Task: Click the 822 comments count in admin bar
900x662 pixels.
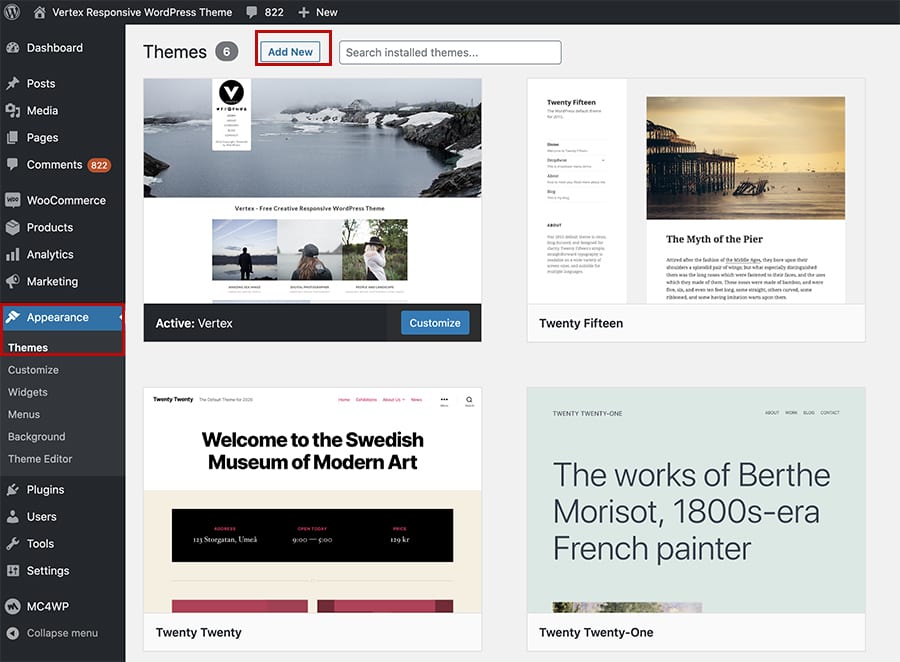Action: tap(274, 12)
